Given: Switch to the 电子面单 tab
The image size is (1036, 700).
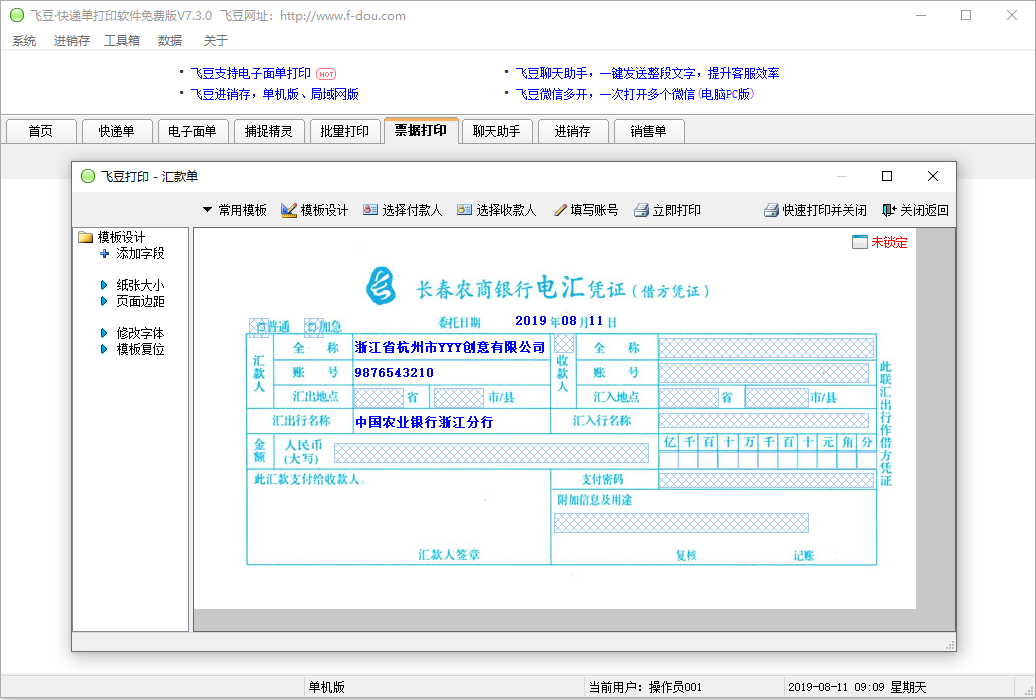Looking at the screenshot, I should [193, 131].
